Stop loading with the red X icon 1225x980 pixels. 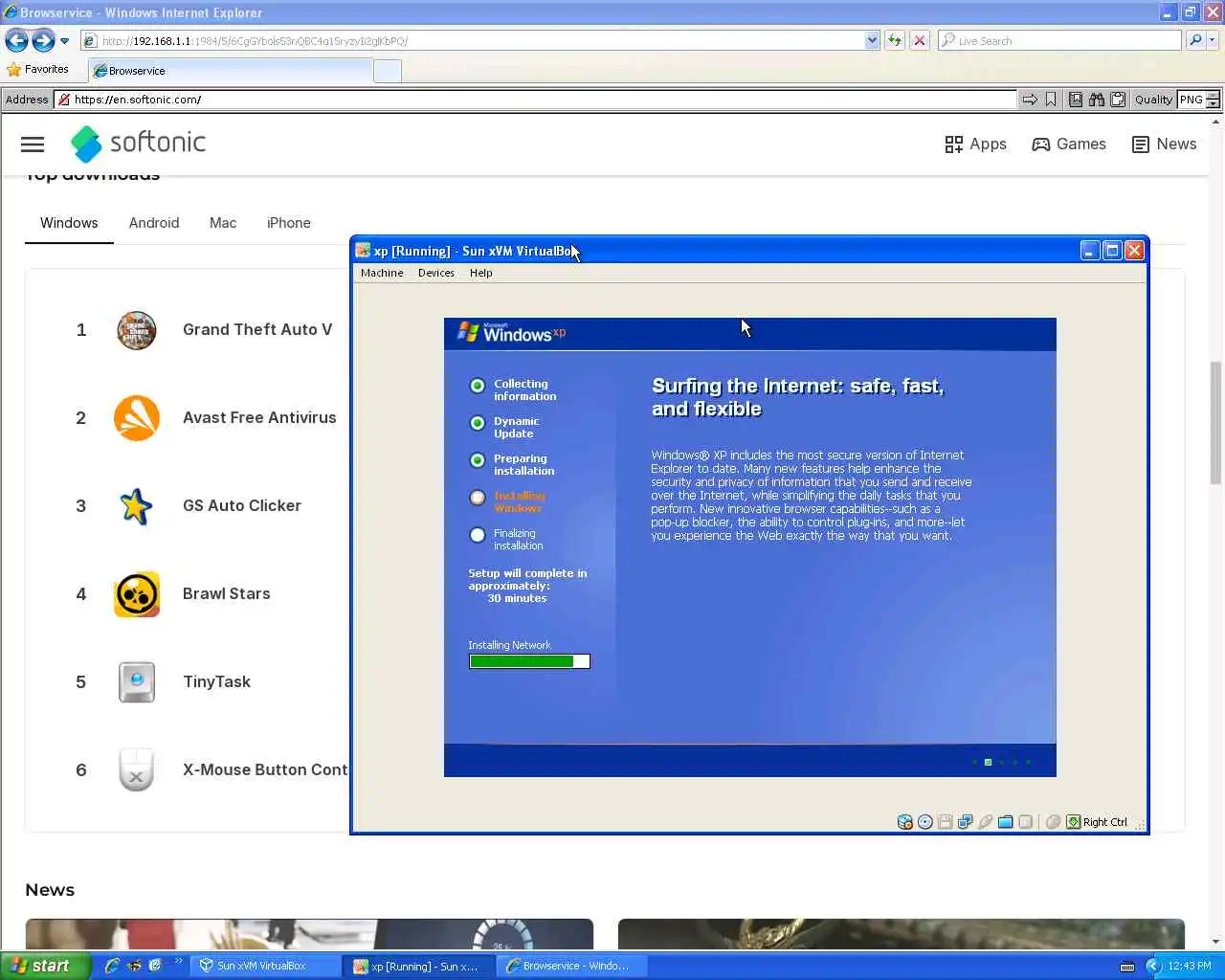pos(919,40)
